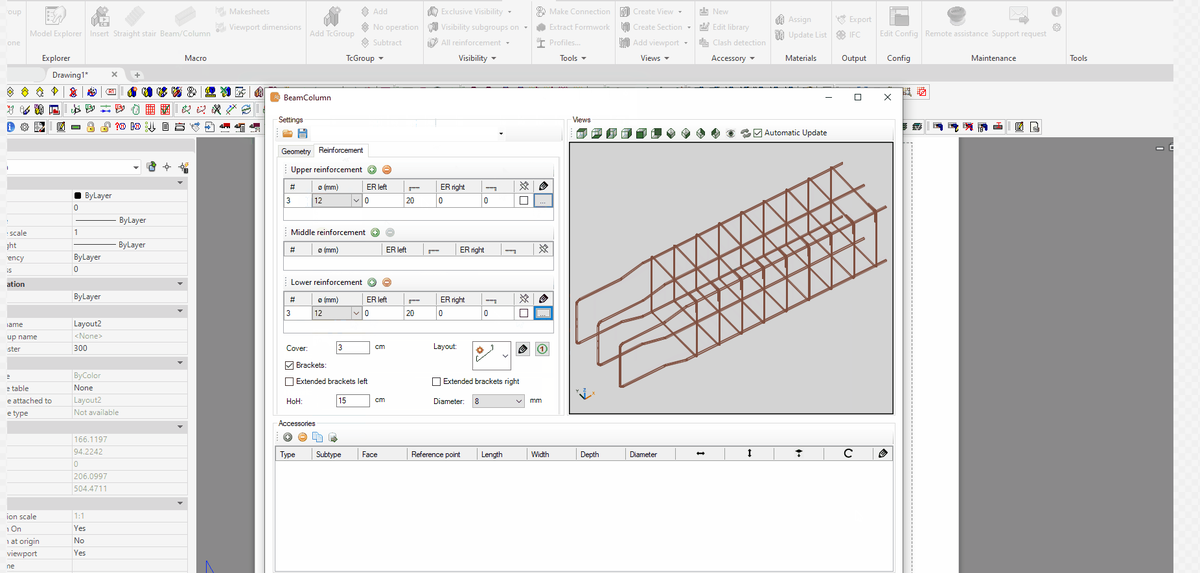Toggle the Automatic Update checkbox

[x=758, y=133]
